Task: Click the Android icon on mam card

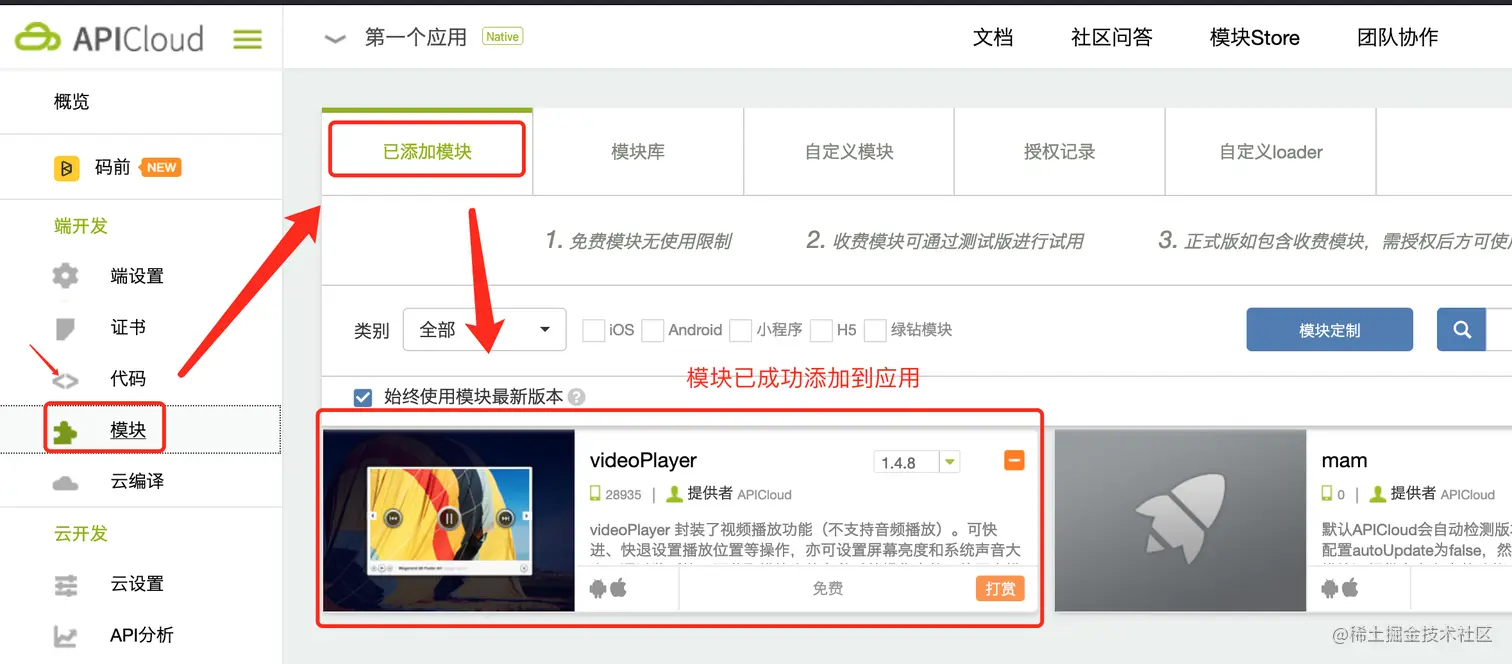Action: [x=1330, y=588]
